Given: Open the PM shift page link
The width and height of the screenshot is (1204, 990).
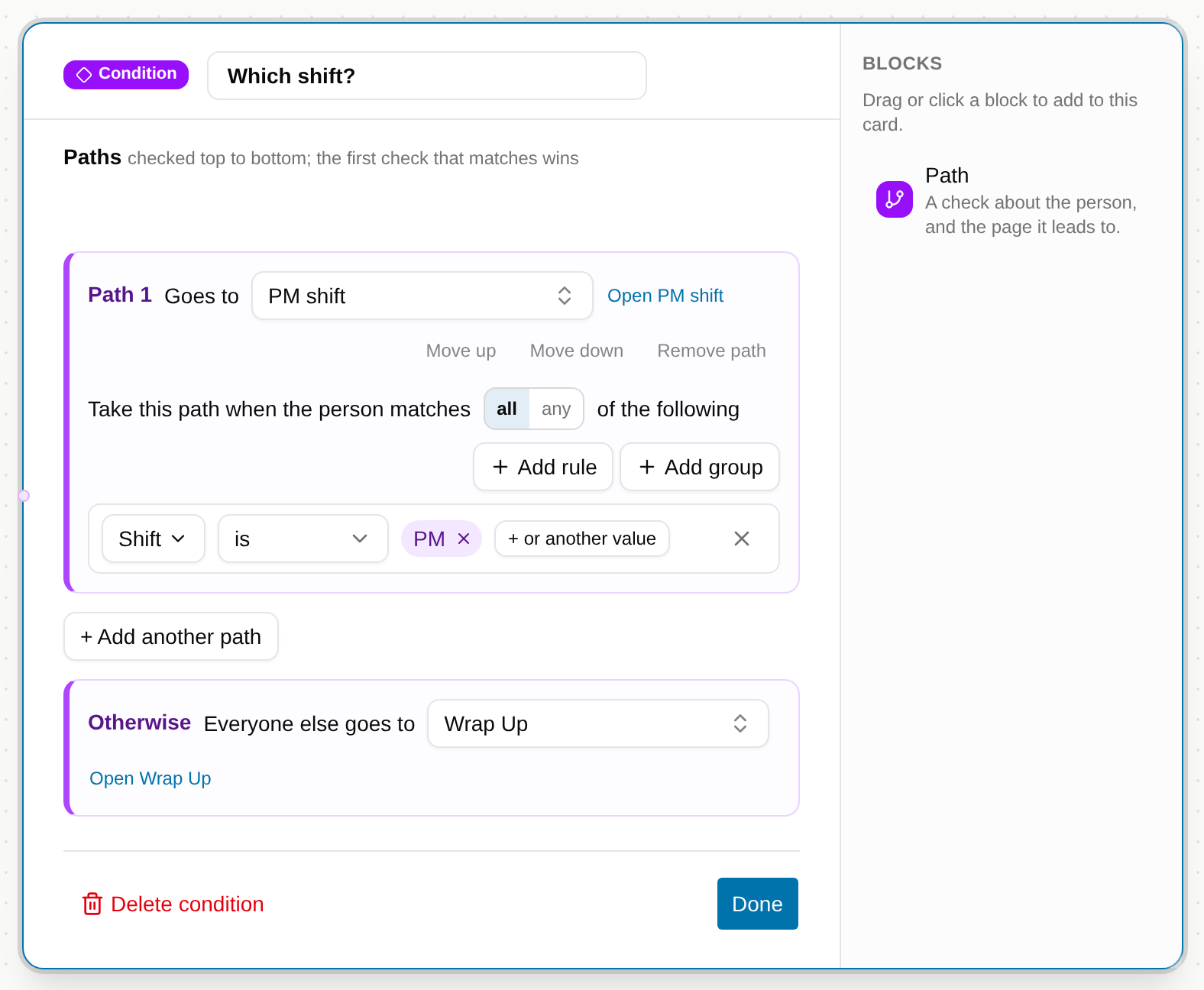Looking at the screenshot, I should pyautogui.click(x=665, y=296).
